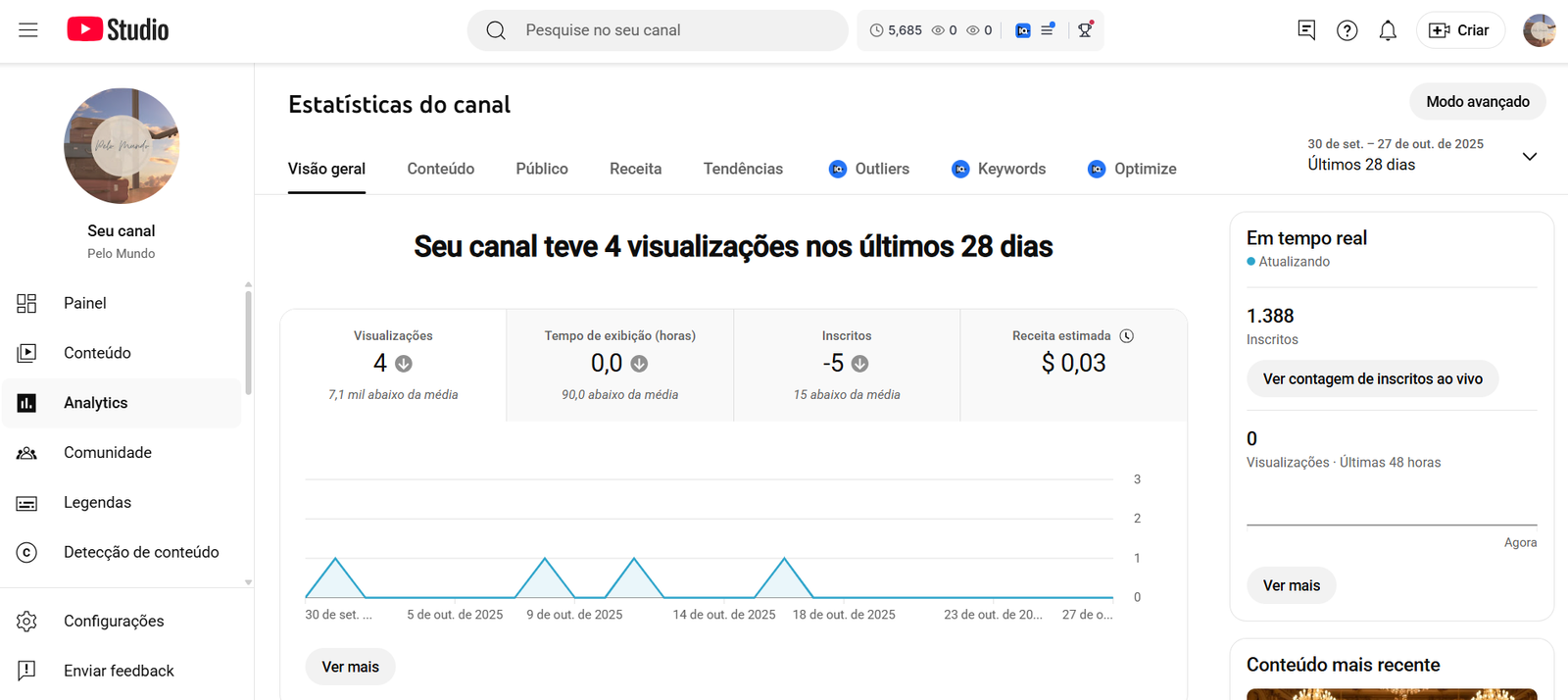Viewport: 1568px width, 700px height.
Task: Switch to the Optimize tab
Action: pos(1132,169)
